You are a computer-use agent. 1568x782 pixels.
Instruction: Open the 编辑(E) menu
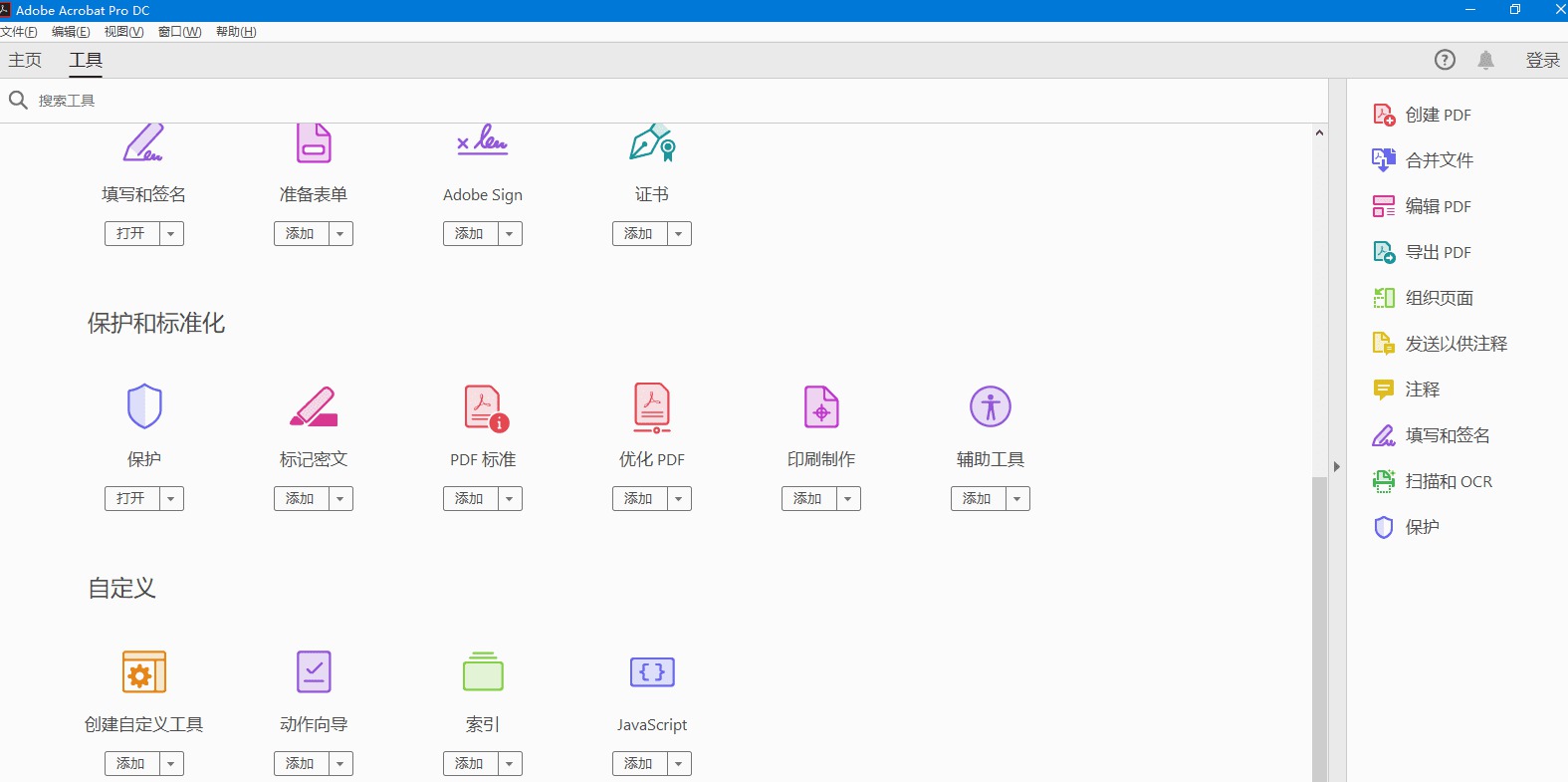tap(71, 32)
